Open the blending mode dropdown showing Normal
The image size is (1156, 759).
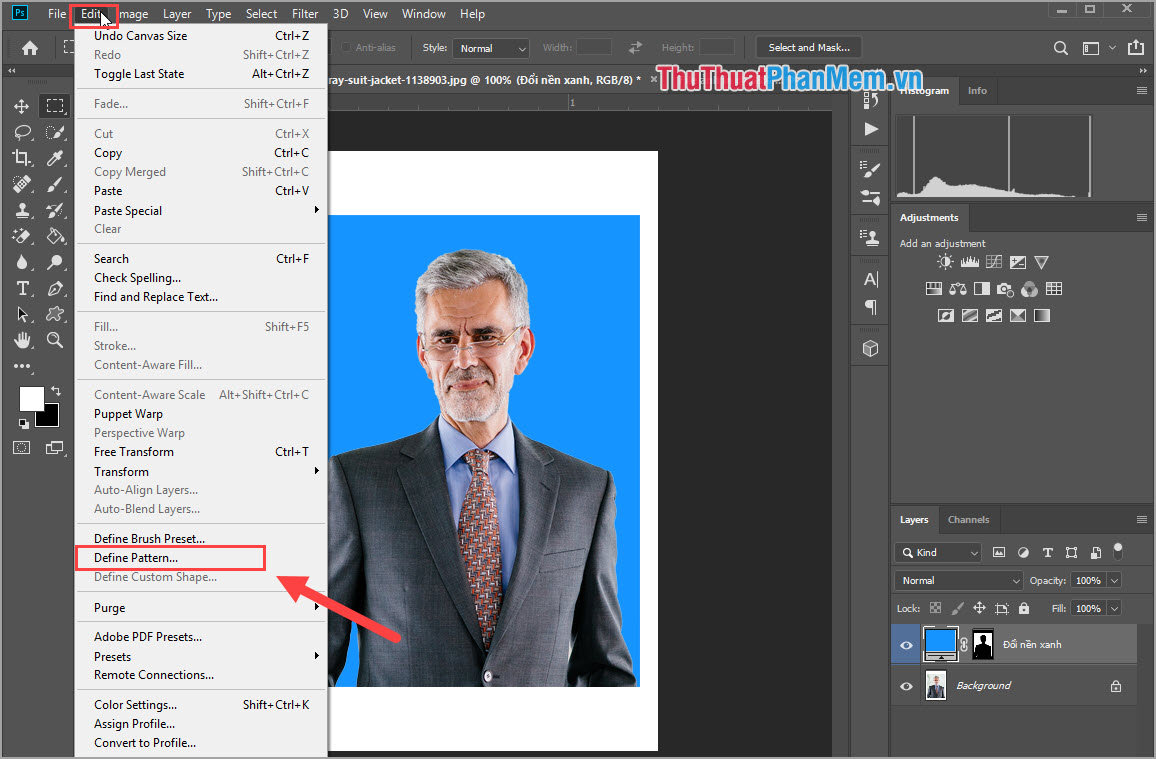(x=957, y=580)
